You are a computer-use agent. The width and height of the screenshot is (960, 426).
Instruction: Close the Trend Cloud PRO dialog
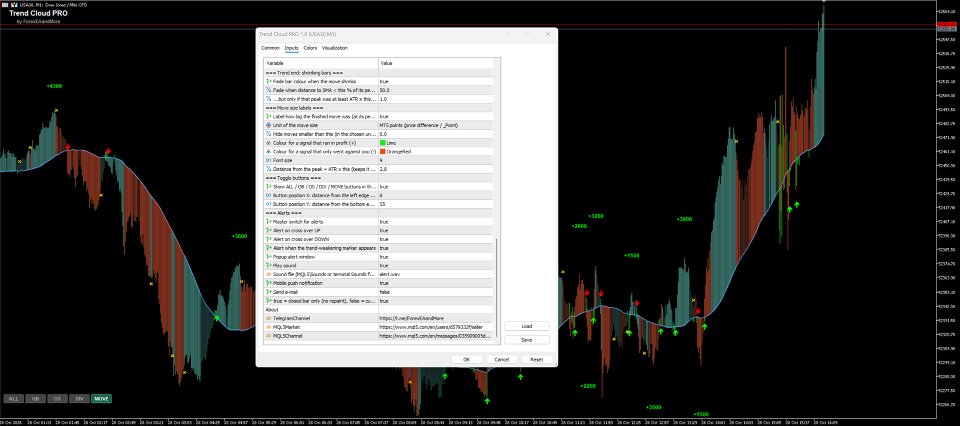point(547,34)
